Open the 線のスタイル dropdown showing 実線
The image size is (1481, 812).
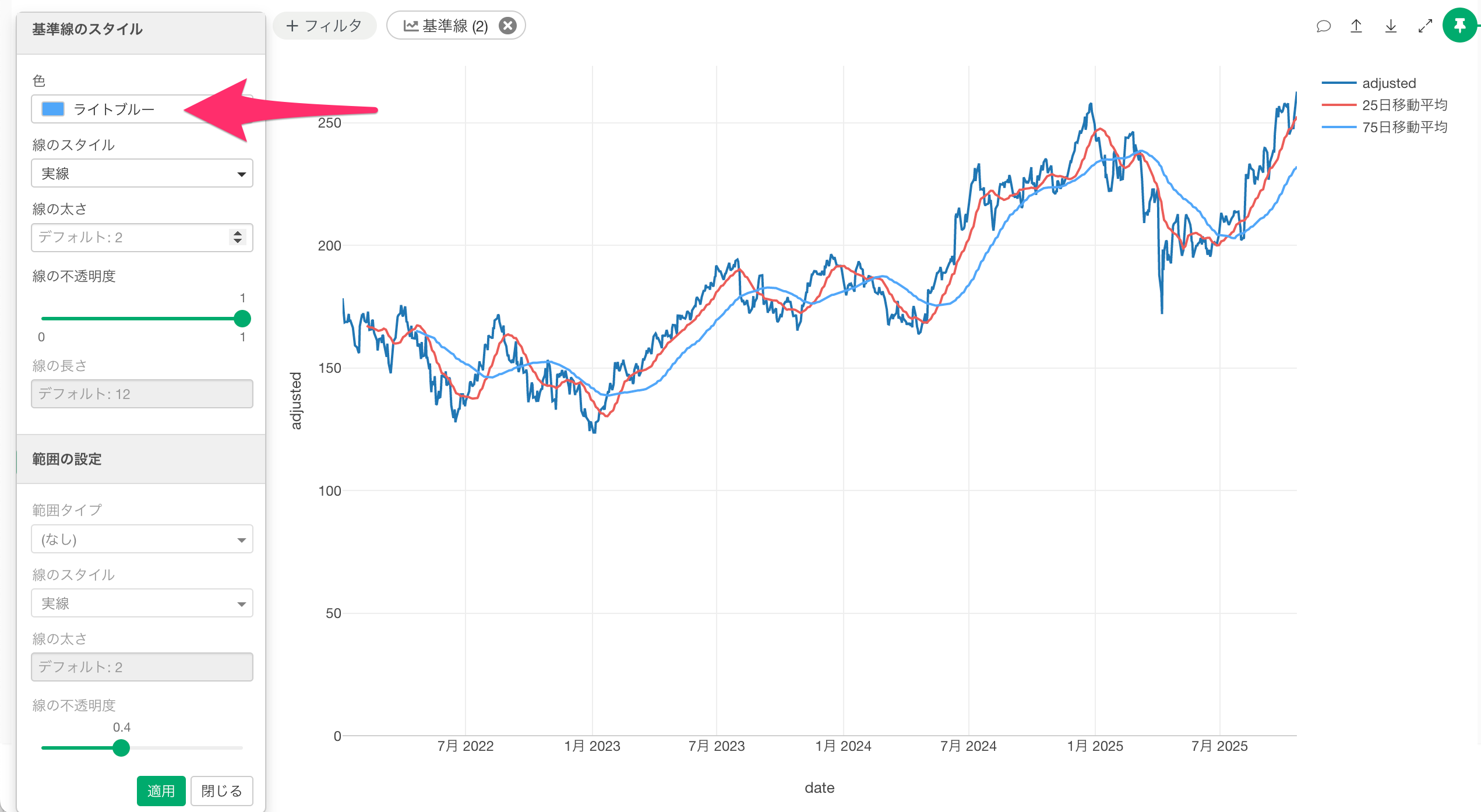pyautogui.click(x=142, y=174)
